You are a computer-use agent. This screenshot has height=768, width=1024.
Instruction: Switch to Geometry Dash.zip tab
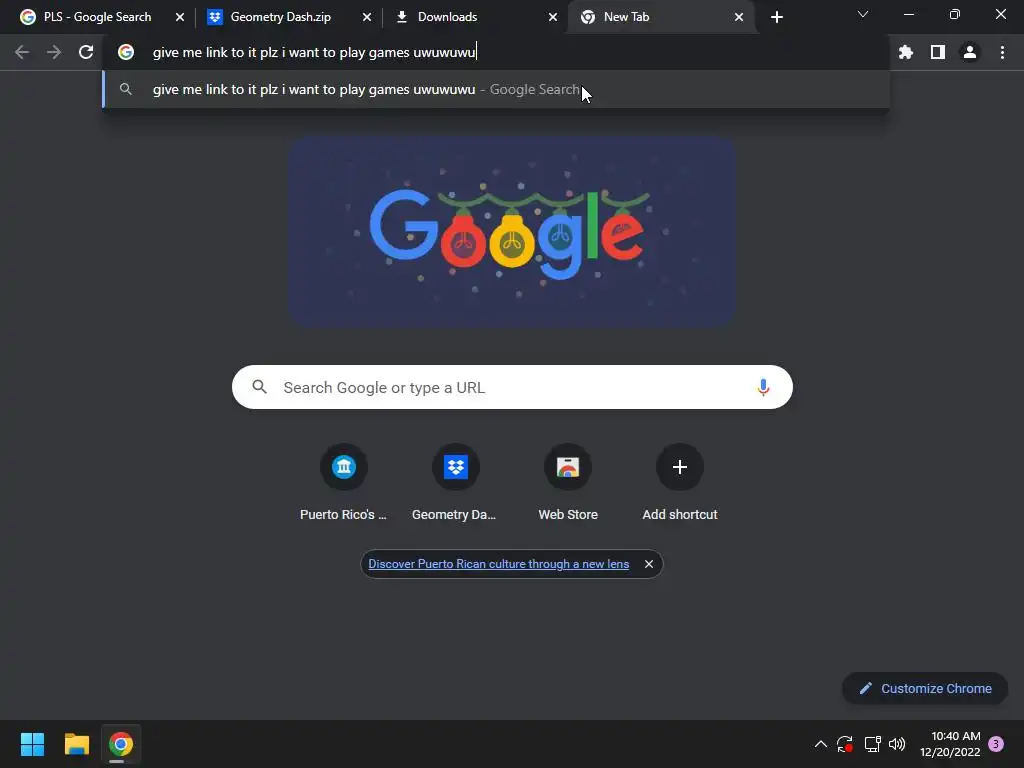point(281,17)
